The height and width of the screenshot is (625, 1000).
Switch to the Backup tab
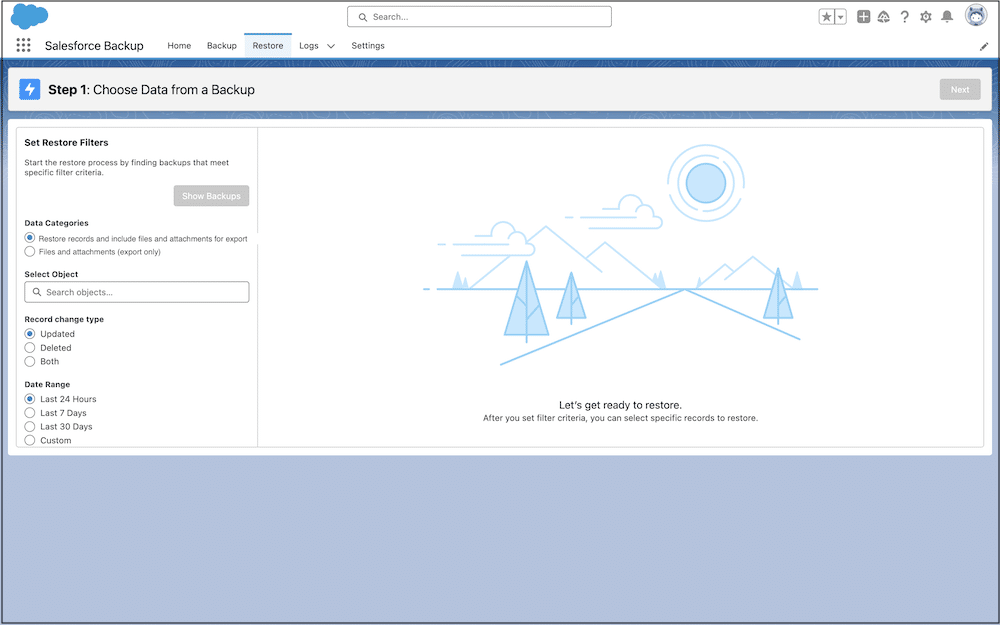coord(222,46)
